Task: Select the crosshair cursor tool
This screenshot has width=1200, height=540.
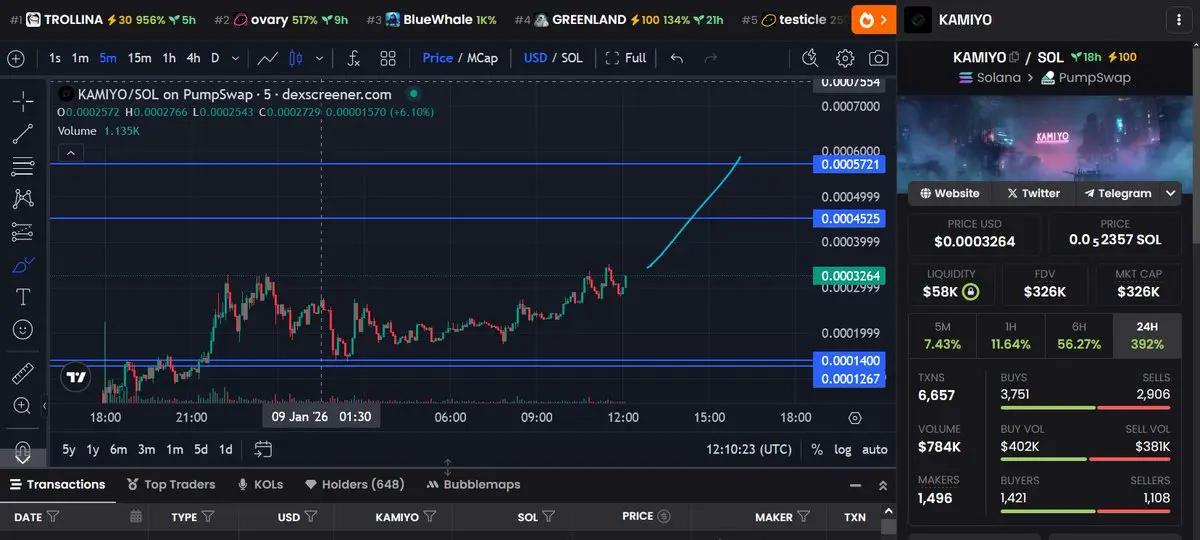Action: pyautogui.click(x=22, y=101)
